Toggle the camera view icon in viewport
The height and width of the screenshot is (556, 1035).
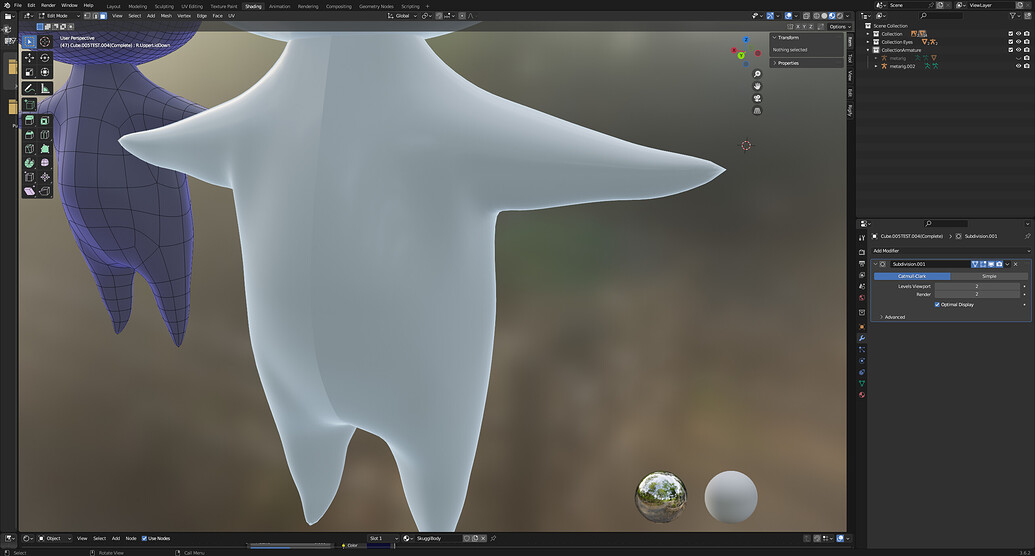point(757,98)
